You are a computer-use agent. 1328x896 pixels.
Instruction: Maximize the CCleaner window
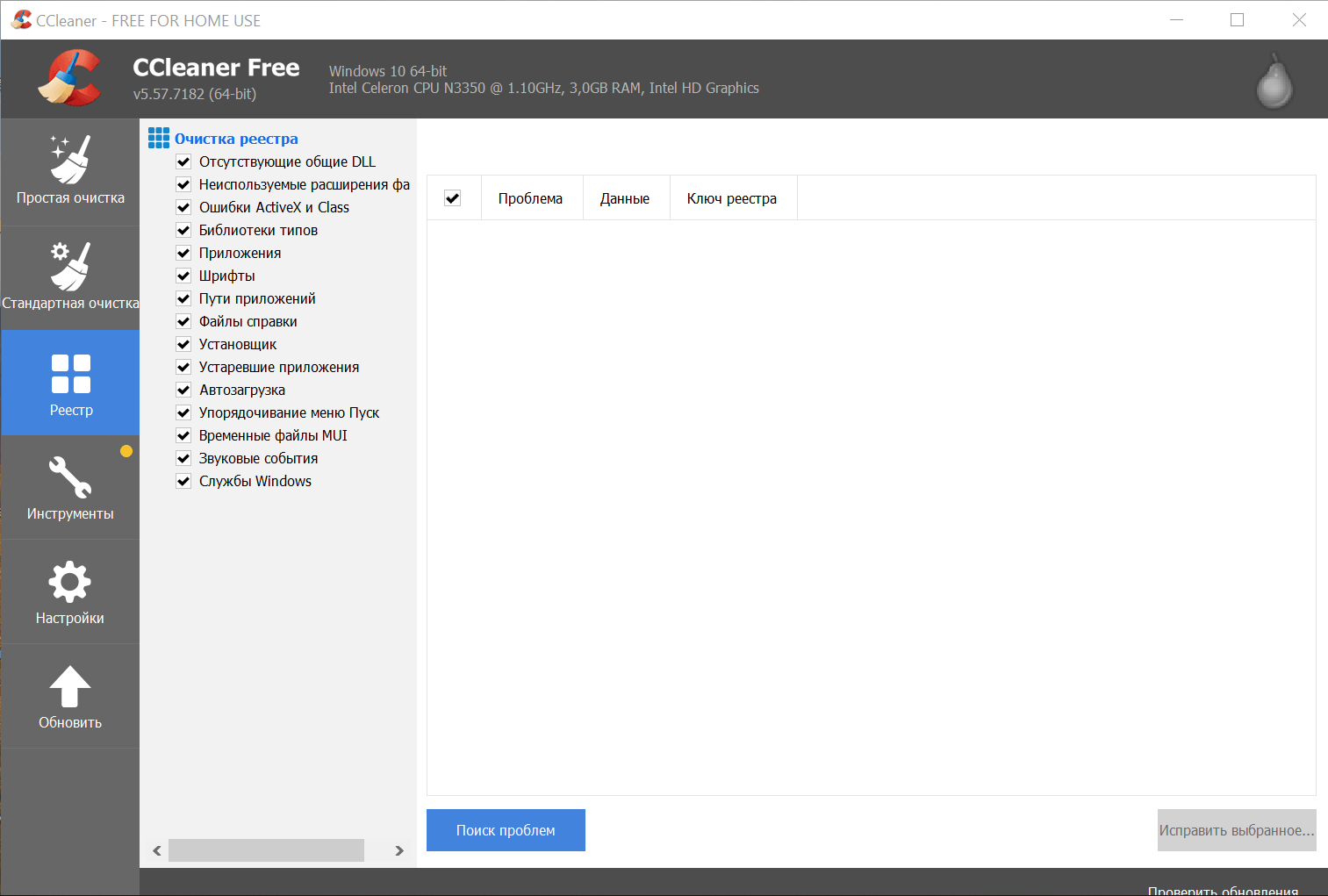(1238, 19)
